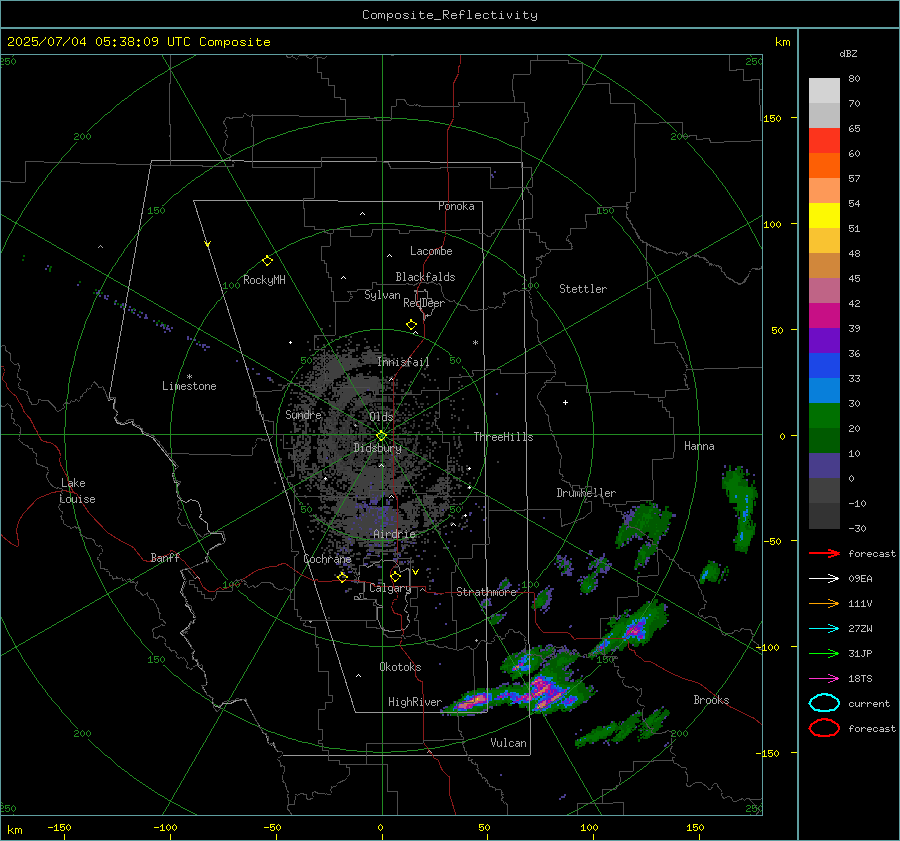The height and width of the screenshot is (841, 900).
Task: Click the Sylvan label
Action: point(382,296)
